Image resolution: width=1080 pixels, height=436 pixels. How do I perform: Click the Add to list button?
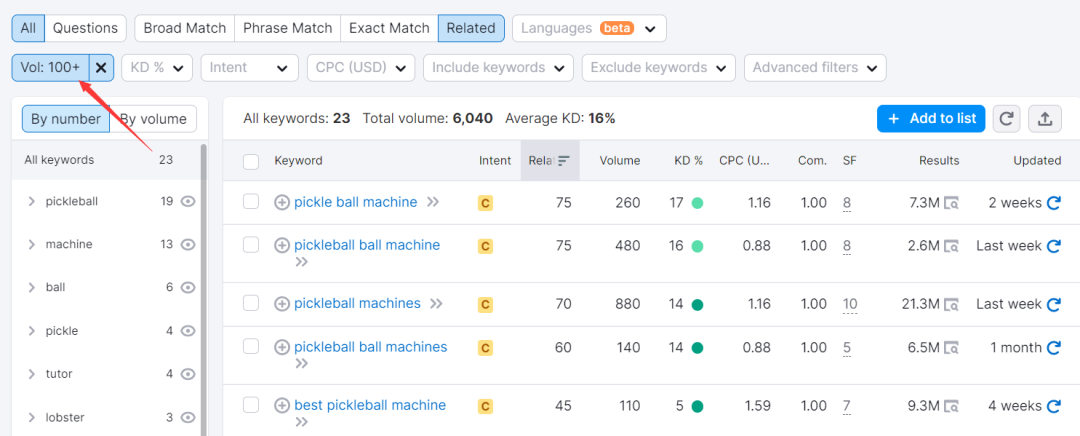coord(931,119)
